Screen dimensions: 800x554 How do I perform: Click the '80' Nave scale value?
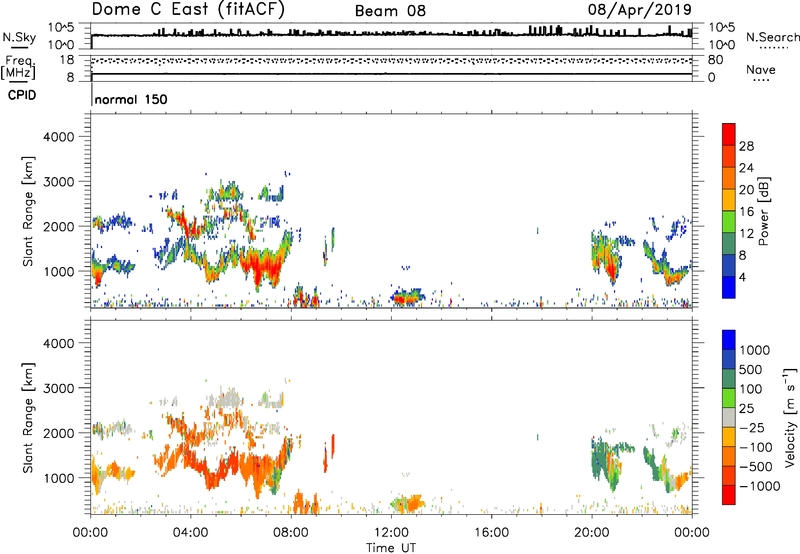point(715,60)
